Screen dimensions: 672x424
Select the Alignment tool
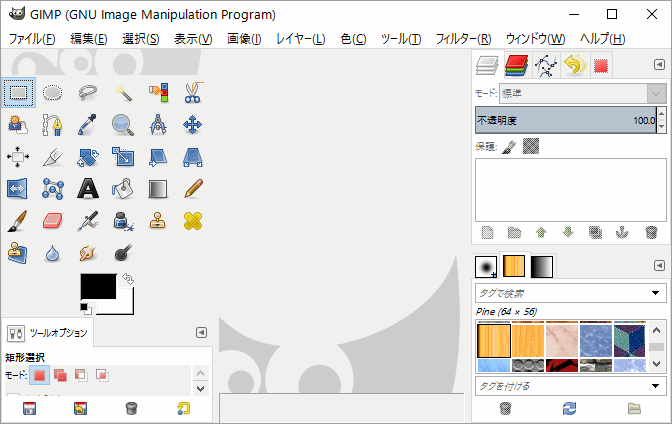pyautogui.click(x=18, y=157)
